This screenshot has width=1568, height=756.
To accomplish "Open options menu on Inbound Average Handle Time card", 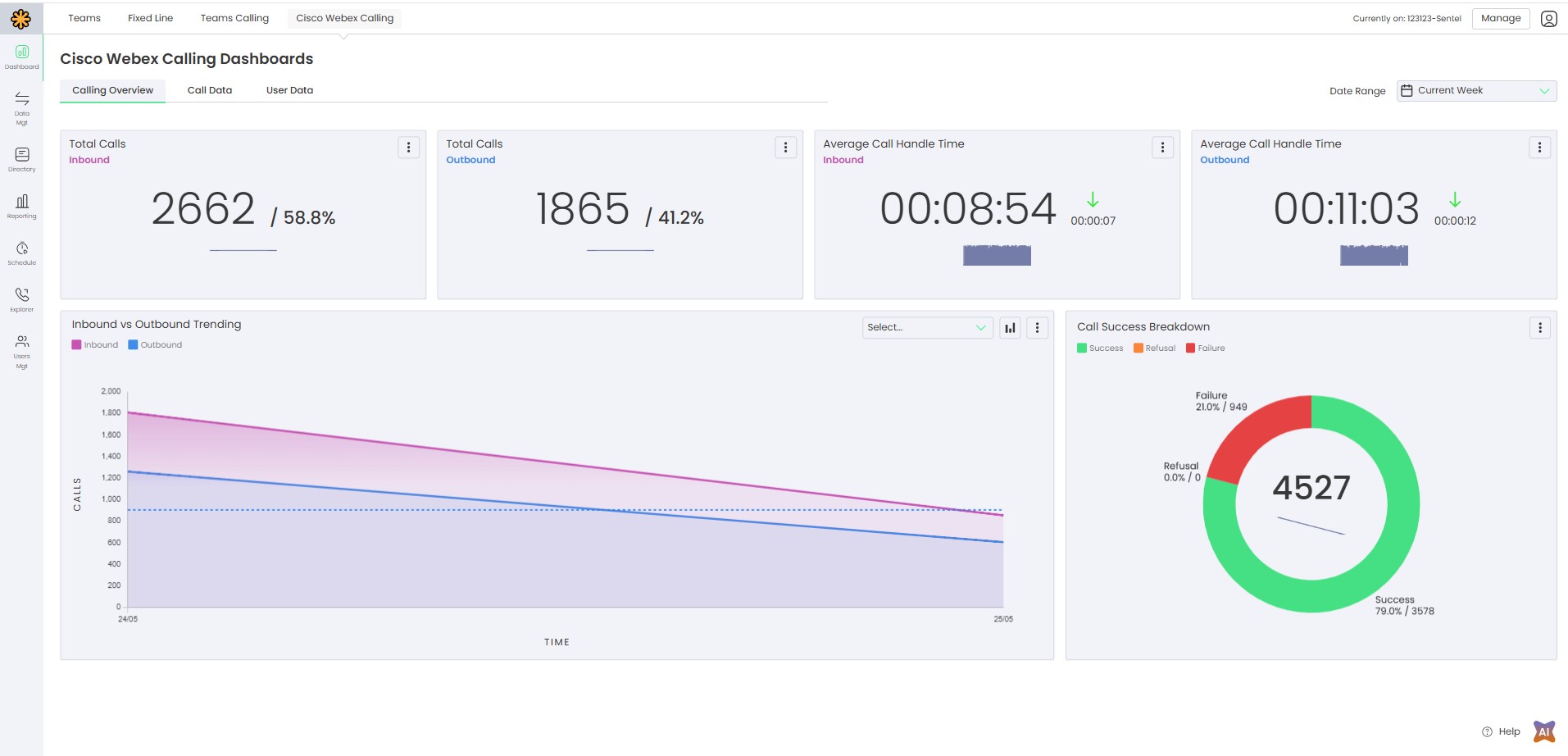I will (1162, 147).
